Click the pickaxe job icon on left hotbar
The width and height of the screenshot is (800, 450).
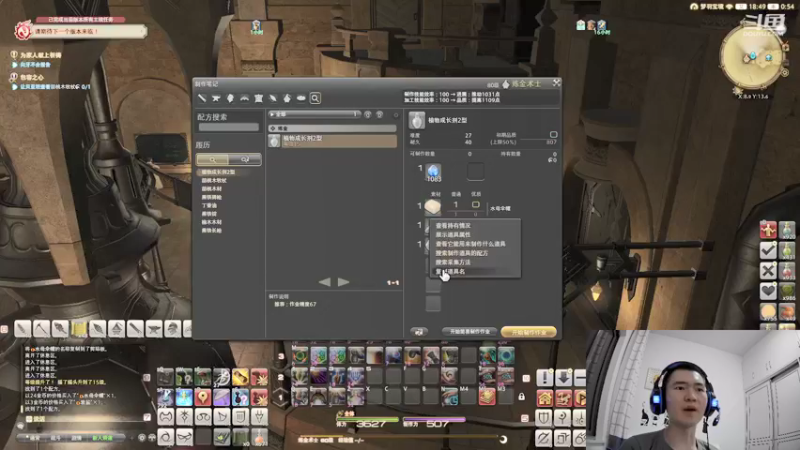[x=41, y=329]
